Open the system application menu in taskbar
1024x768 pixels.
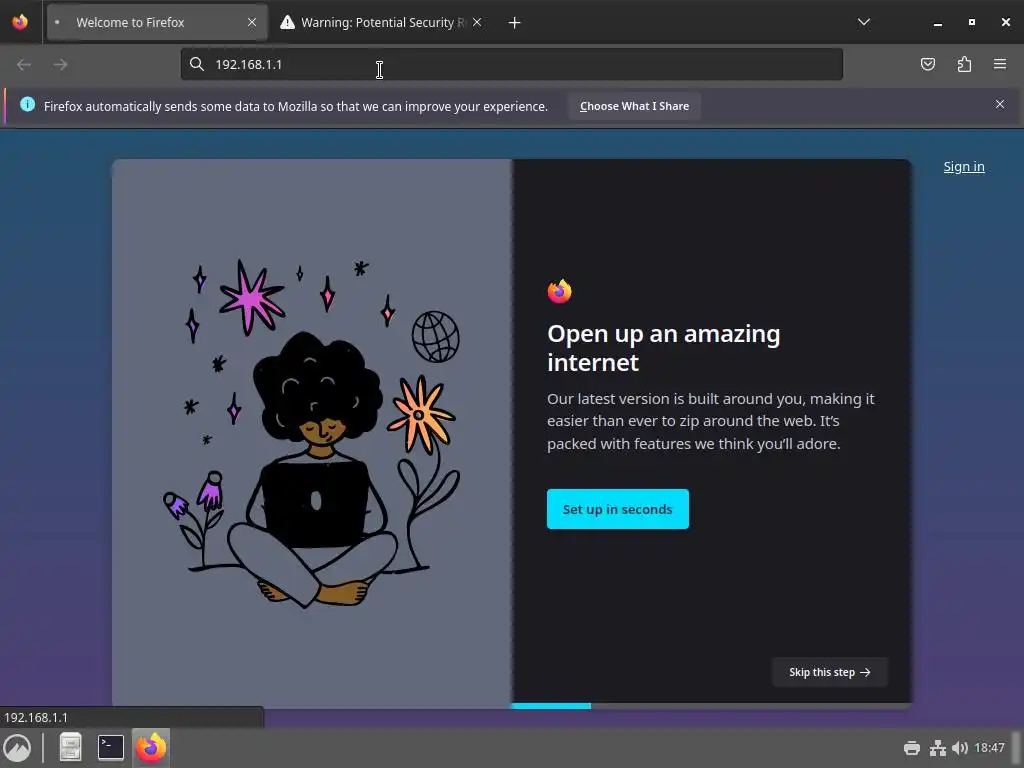(18, 748)
